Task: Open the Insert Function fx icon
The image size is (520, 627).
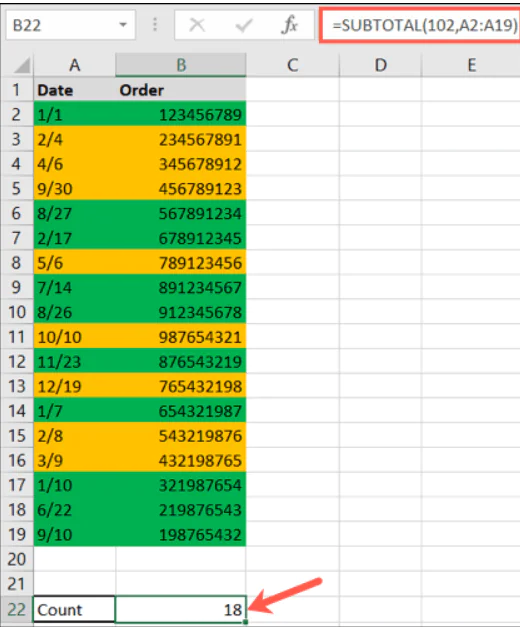Action: [290, 25]
